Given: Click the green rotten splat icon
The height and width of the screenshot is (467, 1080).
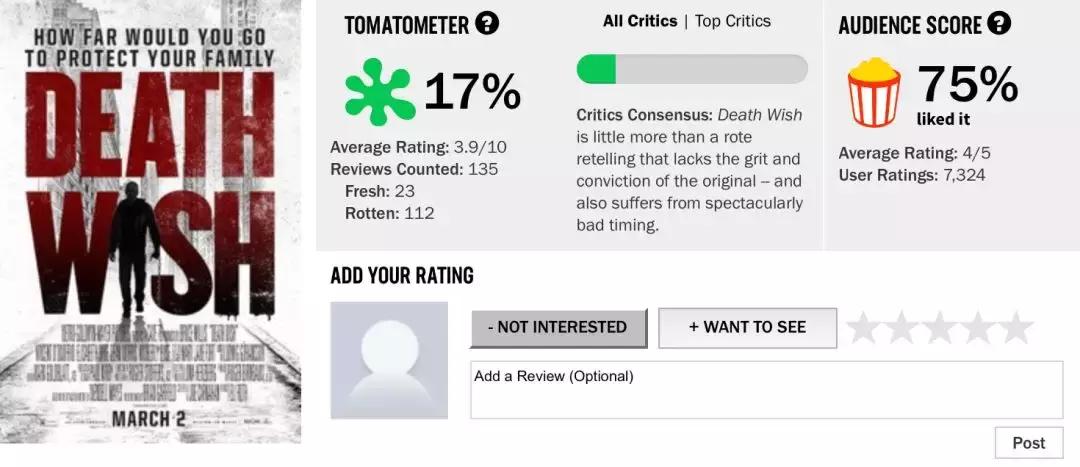Looking at the screenshot, I should point(379,91).
